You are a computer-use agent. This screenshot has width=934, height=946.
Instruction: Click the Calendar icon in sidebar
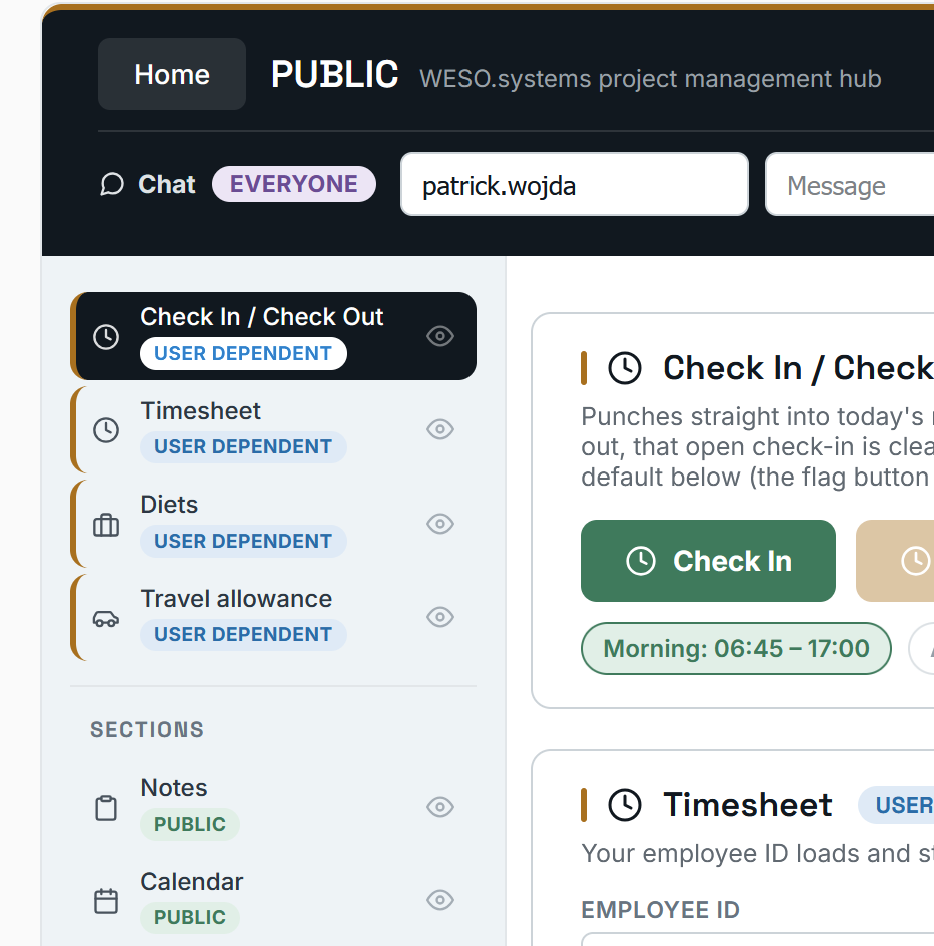click(106, 901)
